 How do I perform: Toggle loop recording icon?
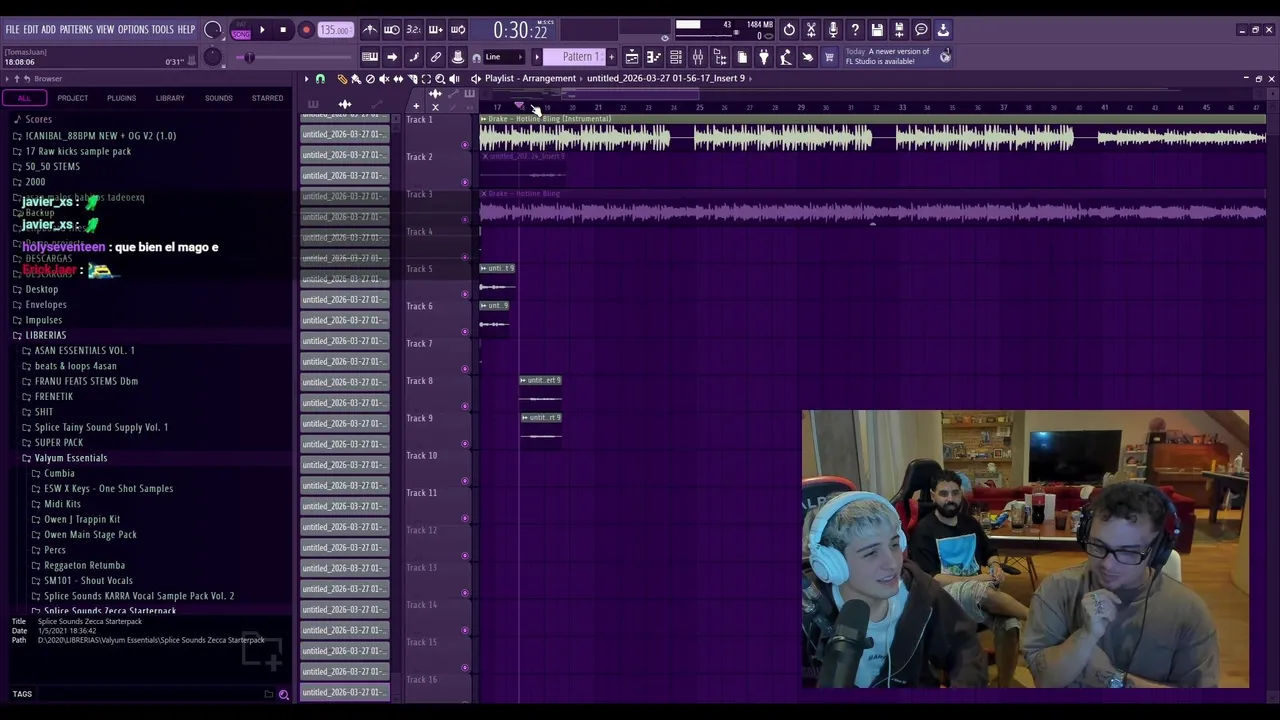(458, 30)
